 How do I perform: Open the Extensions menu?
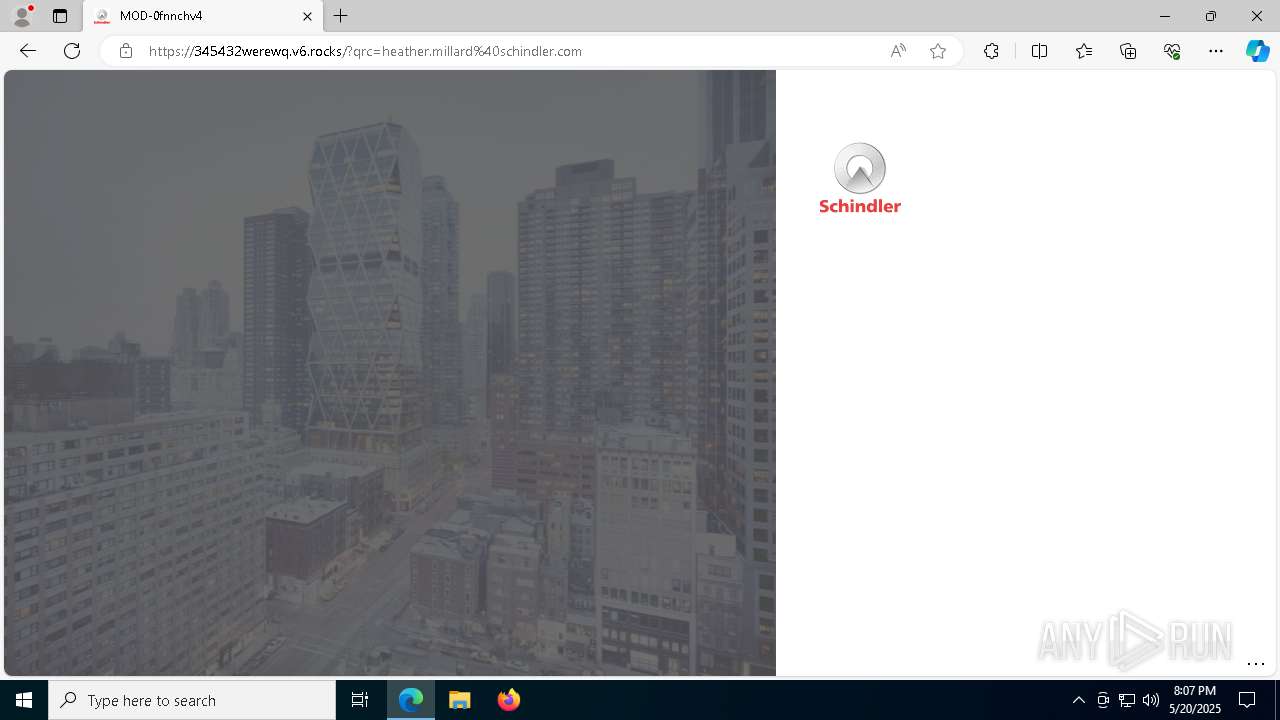(x=991, y=51)
